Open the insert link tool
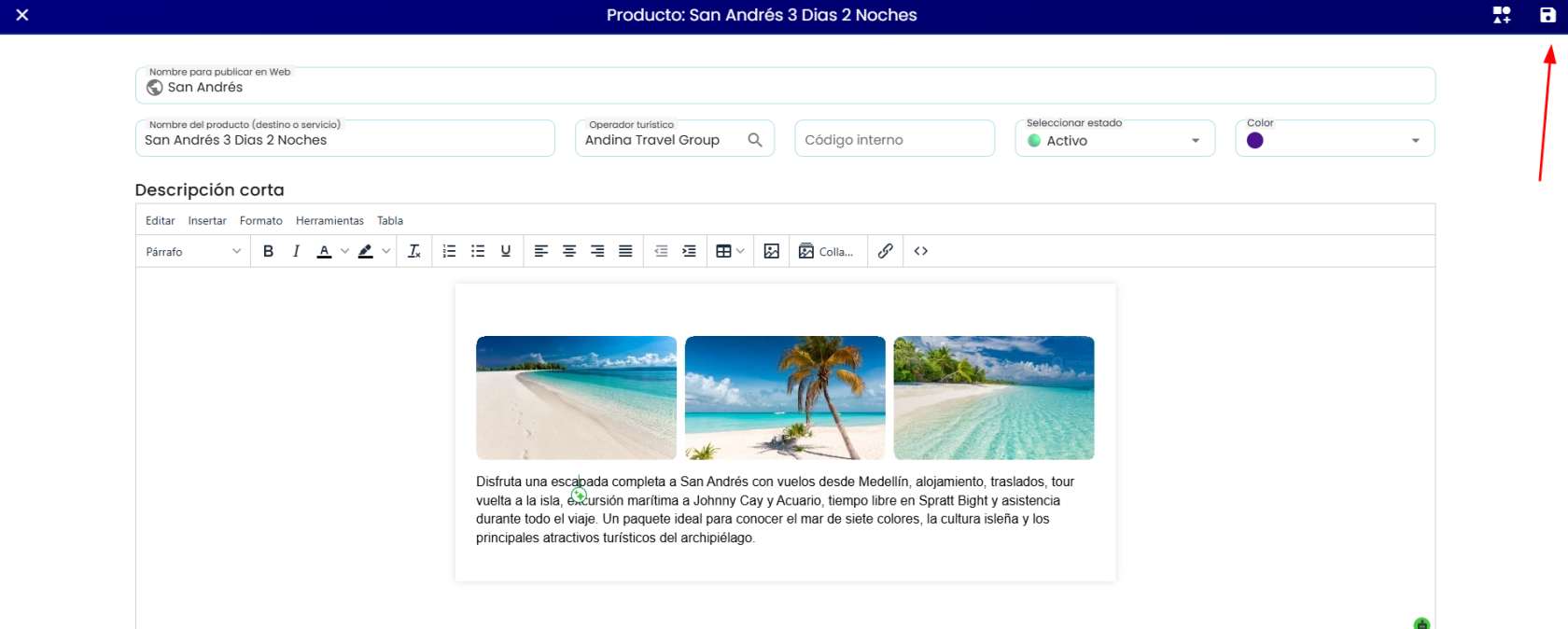This screenshot has width=1568, height=629. coord(886,251)
